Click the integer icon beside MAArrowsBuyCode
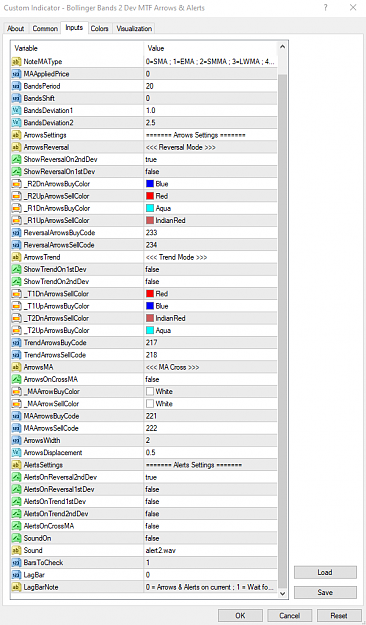Viewport: 366px width, 625px height. click(16, 416)
